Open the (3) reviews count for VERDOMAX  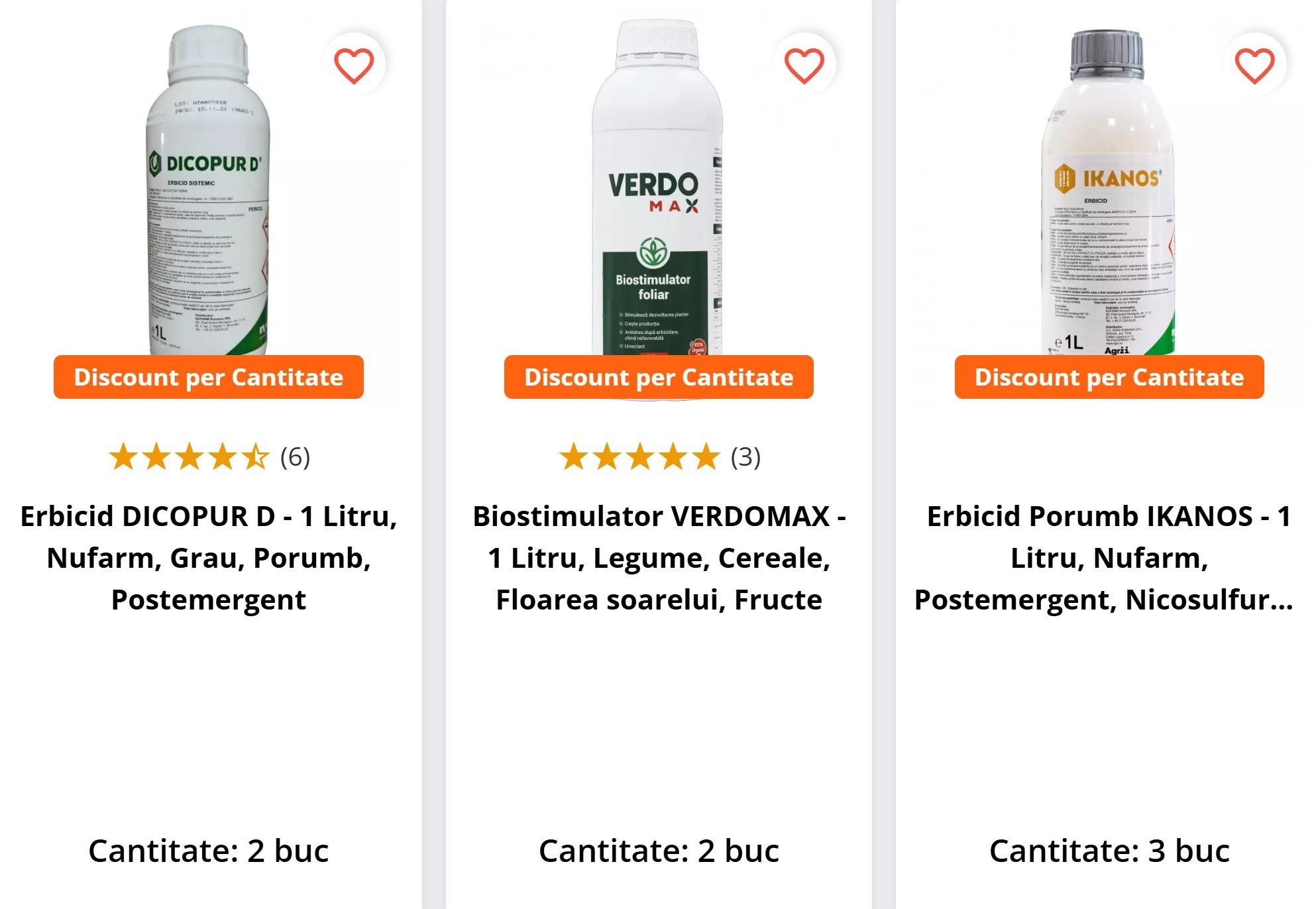pos(745,457)
